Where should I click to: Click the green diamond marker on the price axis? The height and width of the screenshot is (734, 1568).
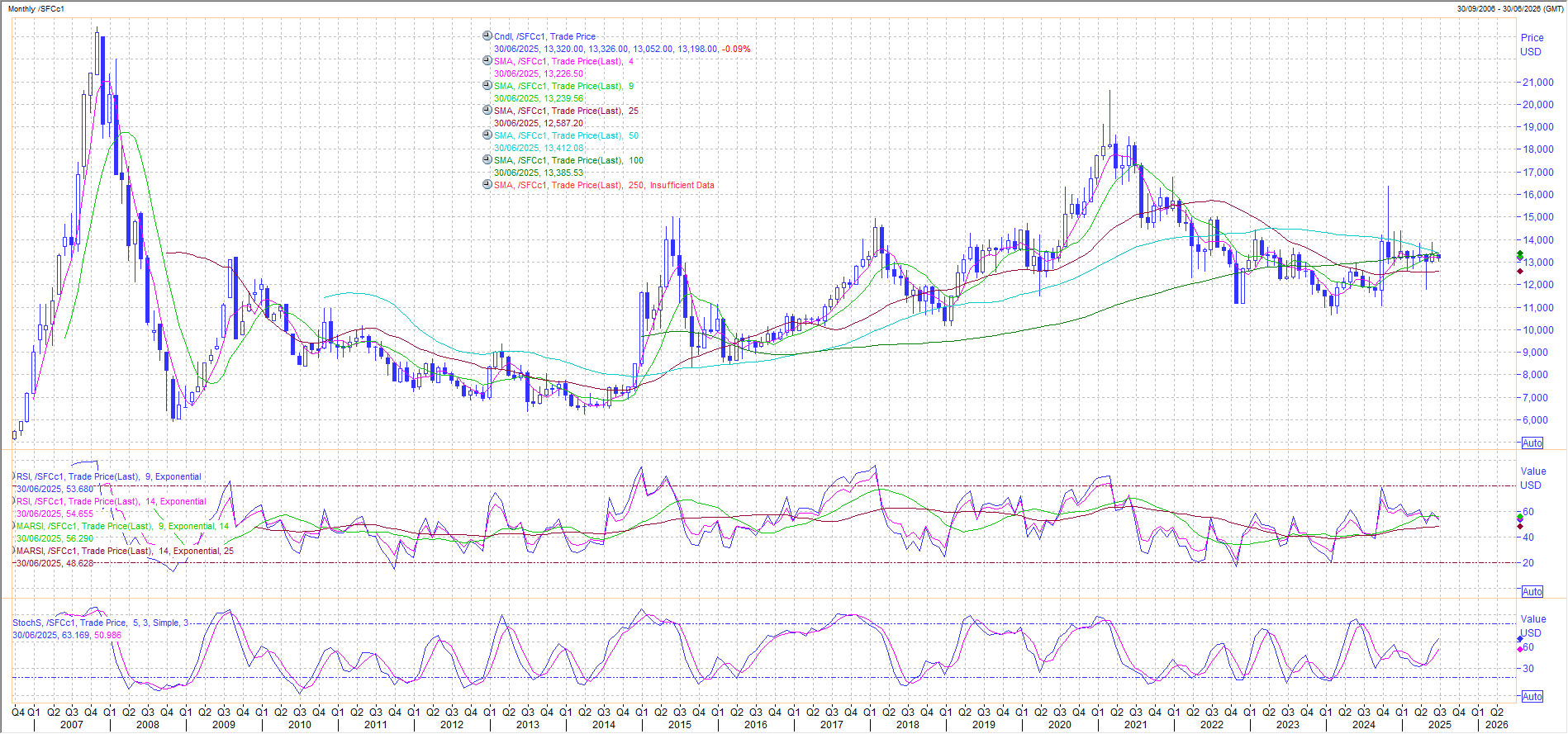(x=1520, y=253)
